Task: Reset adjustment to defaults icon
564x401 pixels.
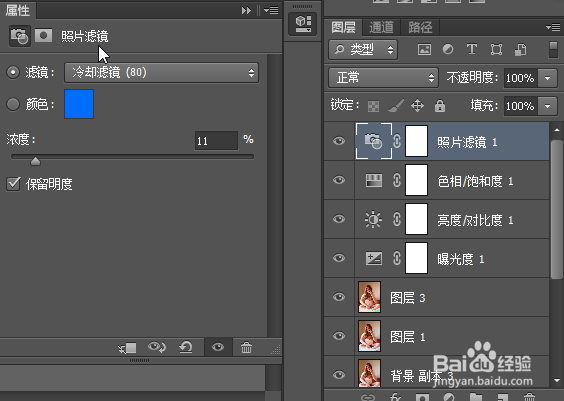Action: pyautogui.click(x=186, y=347)
